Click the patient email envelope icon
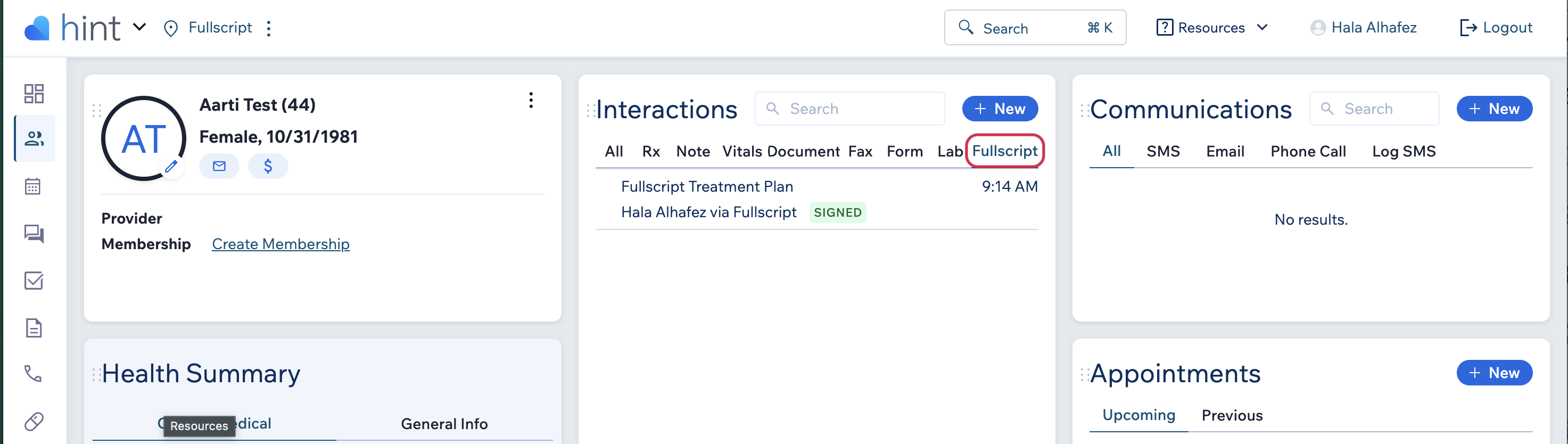 pos(219,166)
